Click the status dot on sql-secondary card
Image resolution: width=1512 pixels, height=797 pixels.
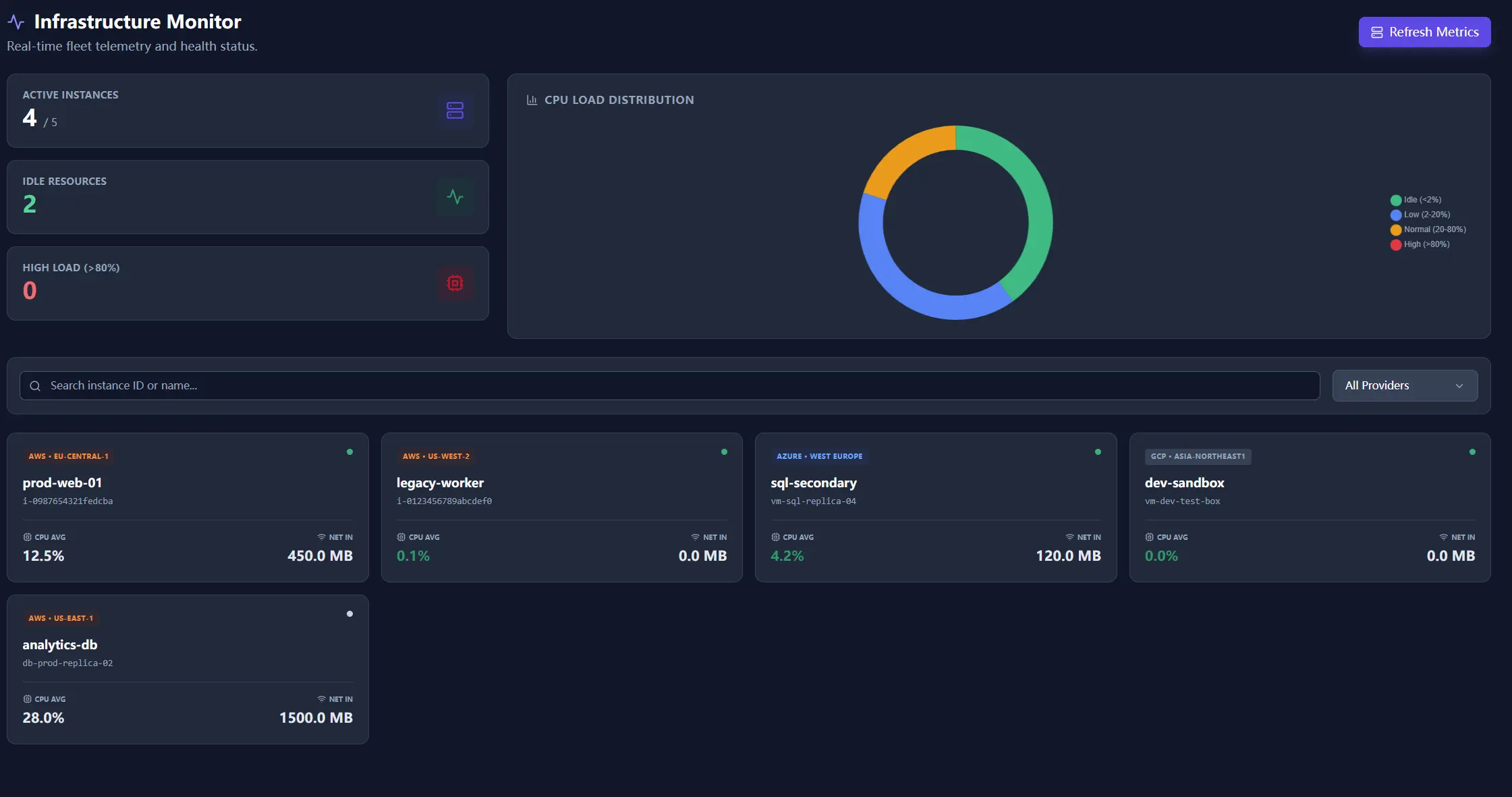pyautogui.click(x=1098, y=451)
